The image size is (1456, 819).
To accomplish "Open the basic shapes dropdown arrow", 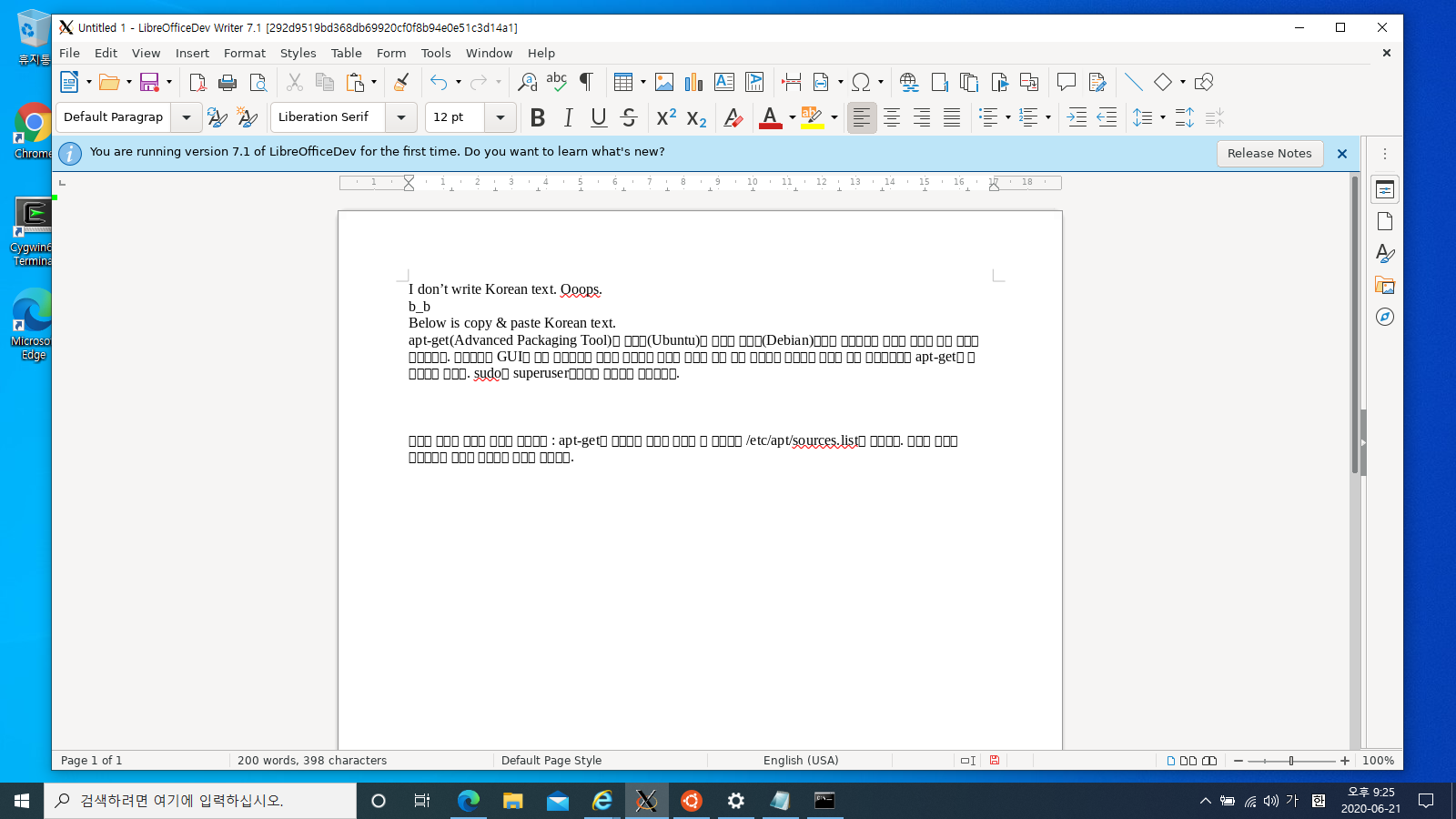I will [x=1183, y=82].
